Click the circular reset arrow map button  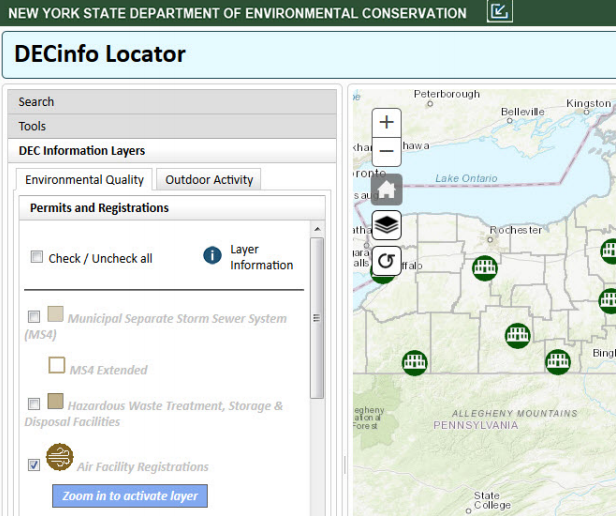pos(387,261)
